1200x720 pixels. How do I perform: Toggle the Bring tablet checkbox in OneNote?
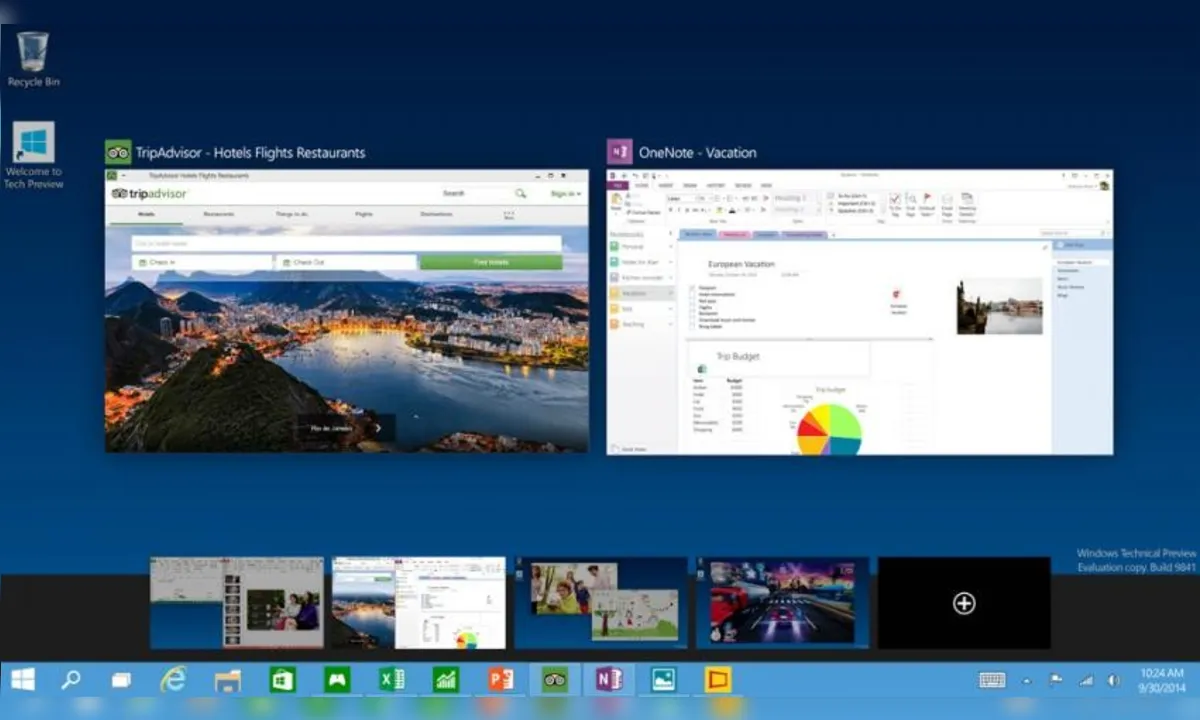point(693,325)
